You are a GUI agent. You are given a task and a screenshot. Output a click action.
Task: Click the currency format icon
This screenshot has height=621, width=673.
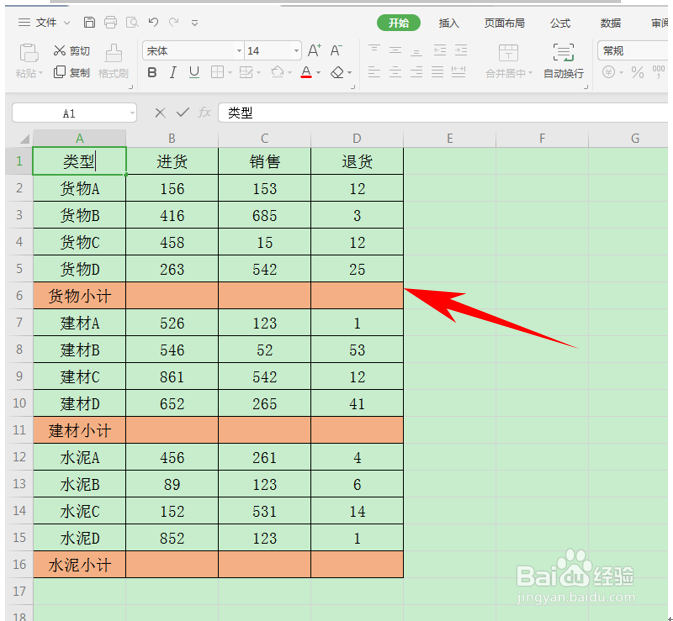(608, 72)
